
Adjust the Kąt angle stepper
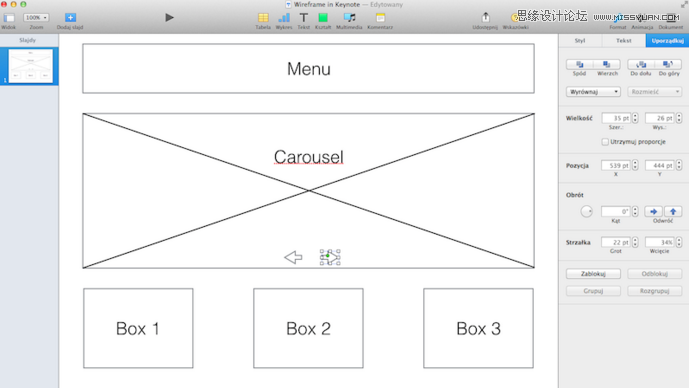tap(635, 212)
